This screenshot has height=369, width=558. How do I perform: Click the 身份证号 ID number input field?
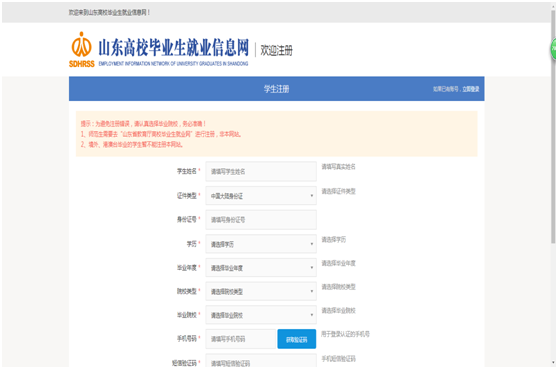(x=261, y=220)
